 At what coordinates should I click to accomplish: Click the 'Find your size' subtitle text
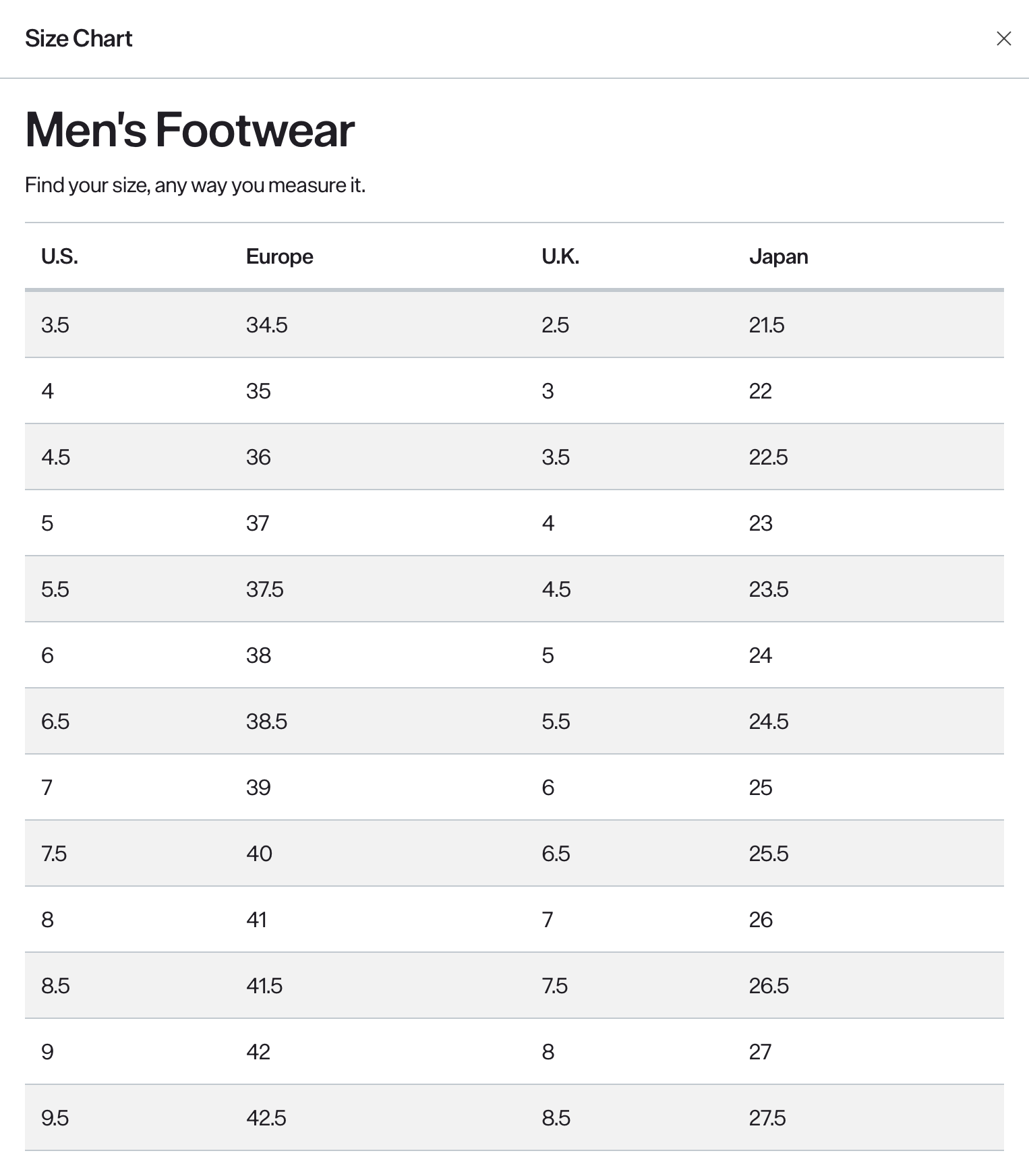pos(195,185)
